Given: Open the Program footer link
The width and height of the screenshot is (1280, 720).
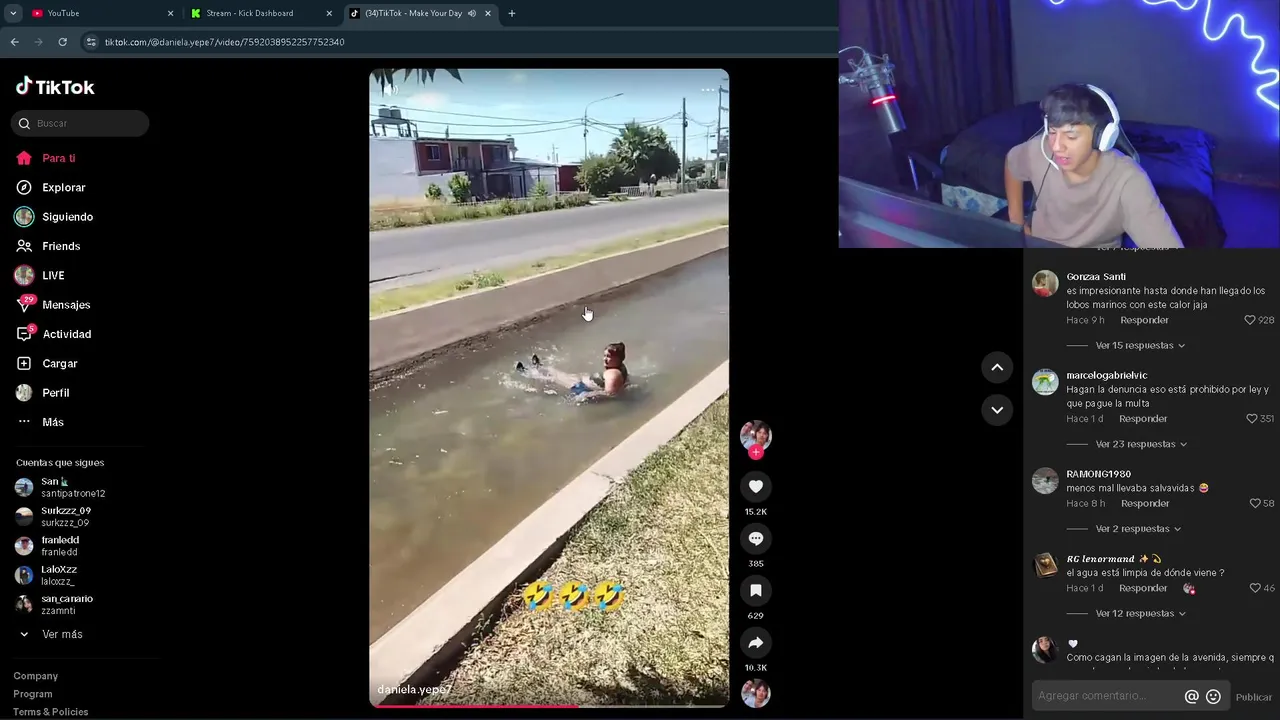Looking at the screenshot, I should pos(33,694).
